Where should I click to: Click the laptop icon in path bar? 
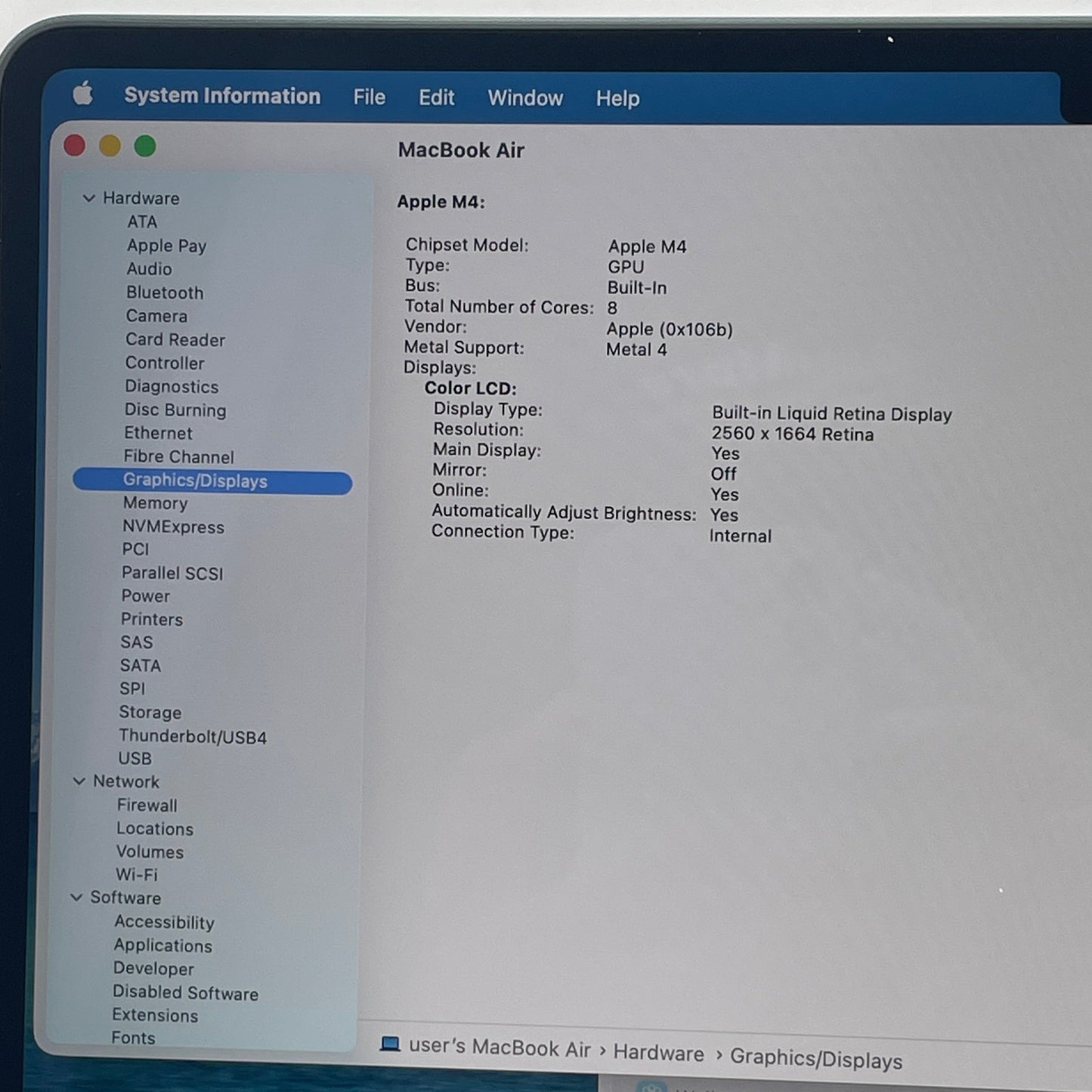tap(390, 1044)
